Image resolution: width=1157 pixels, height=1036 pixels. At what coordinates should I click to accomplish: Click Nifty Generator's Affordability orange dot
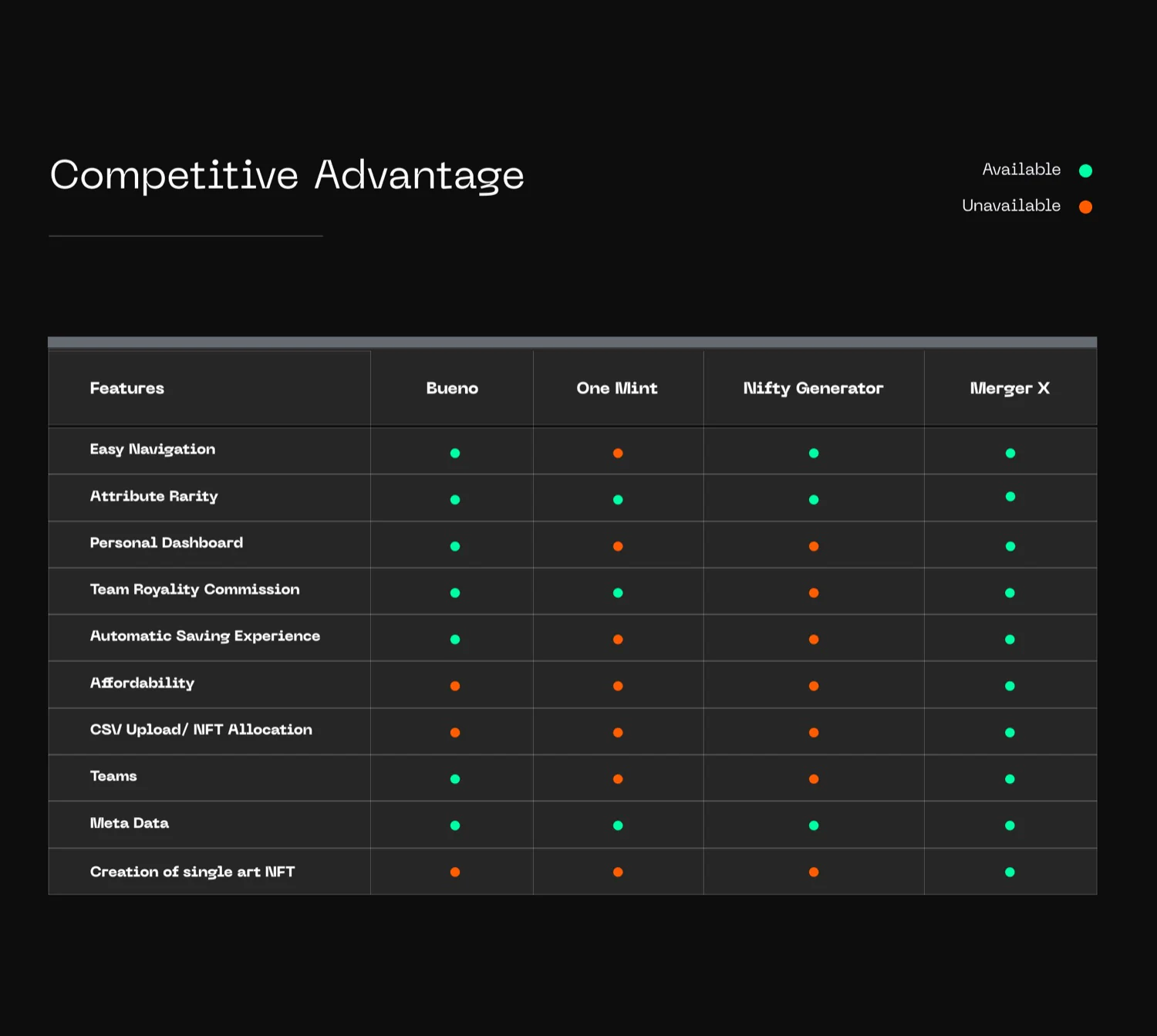pos(814,686)
